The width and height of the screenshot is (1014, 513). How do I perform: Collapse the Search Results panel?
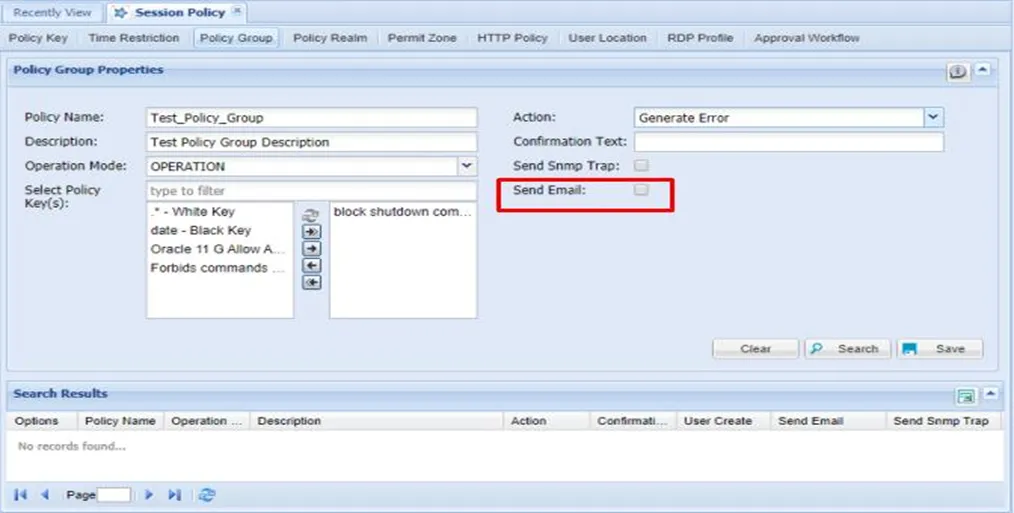point(990,394)
